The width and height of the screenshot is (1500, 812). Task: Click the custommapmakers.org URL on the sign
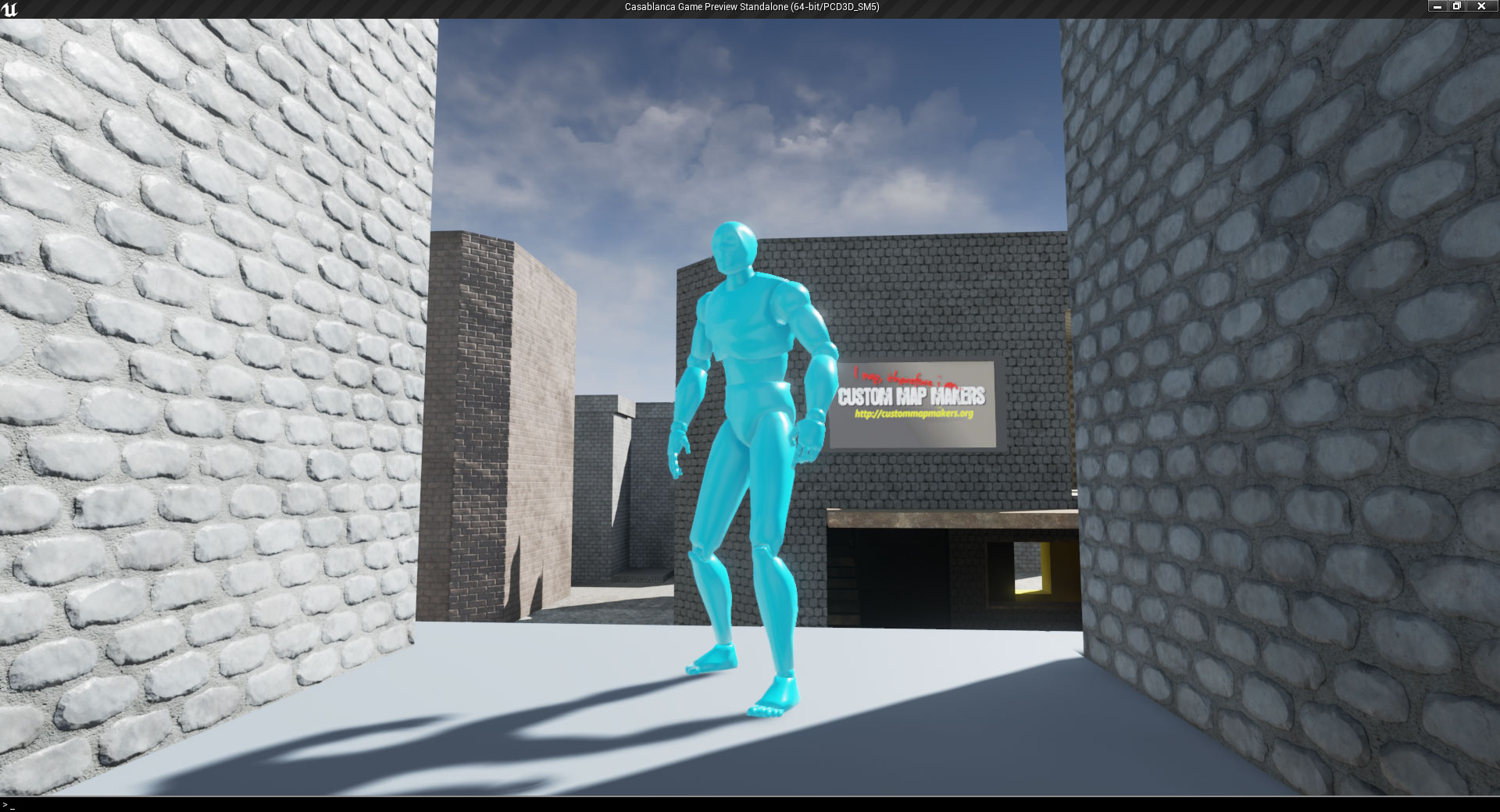tap(913, 414)
